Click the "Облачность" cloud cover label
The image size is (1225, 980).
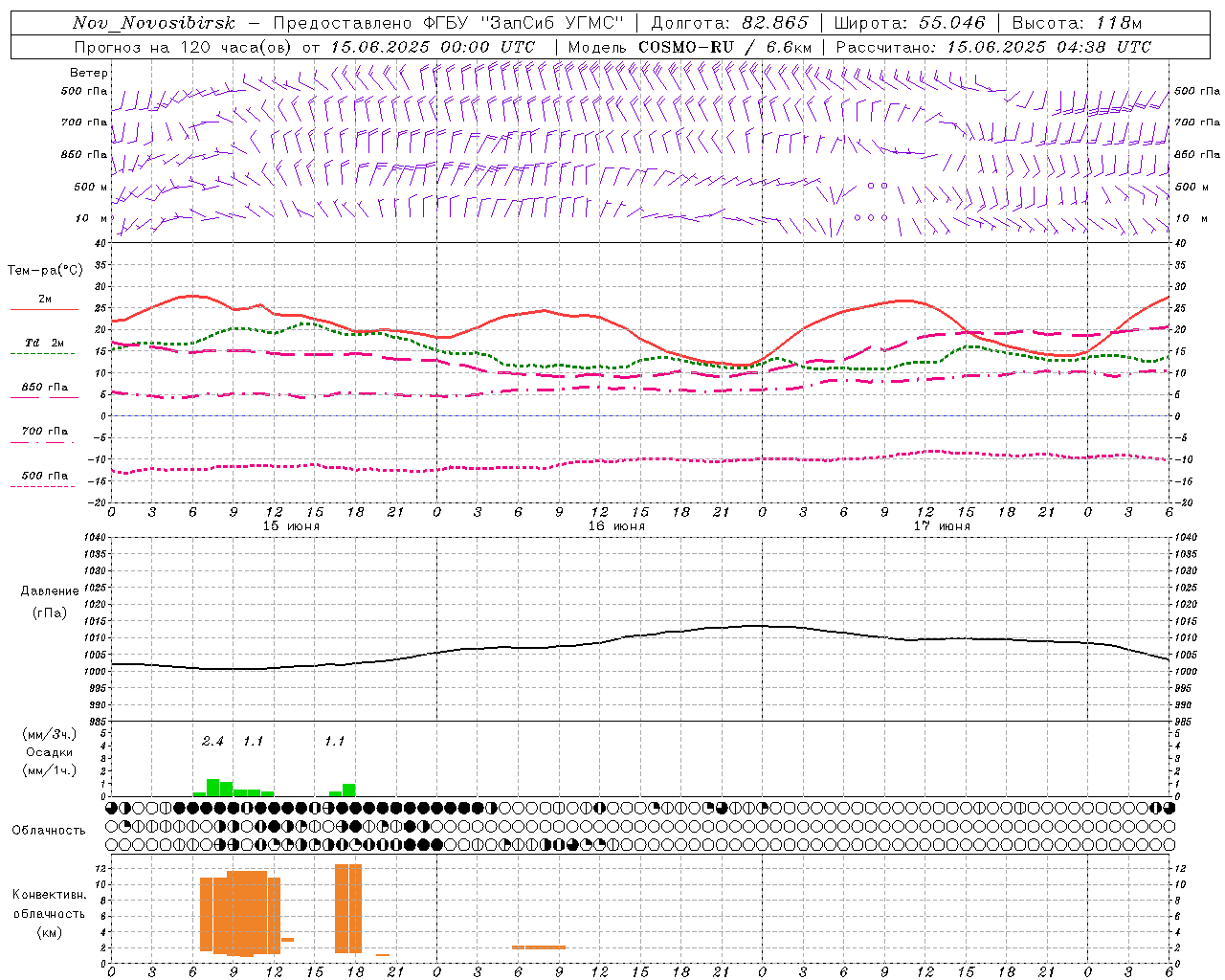click(49, 830)
